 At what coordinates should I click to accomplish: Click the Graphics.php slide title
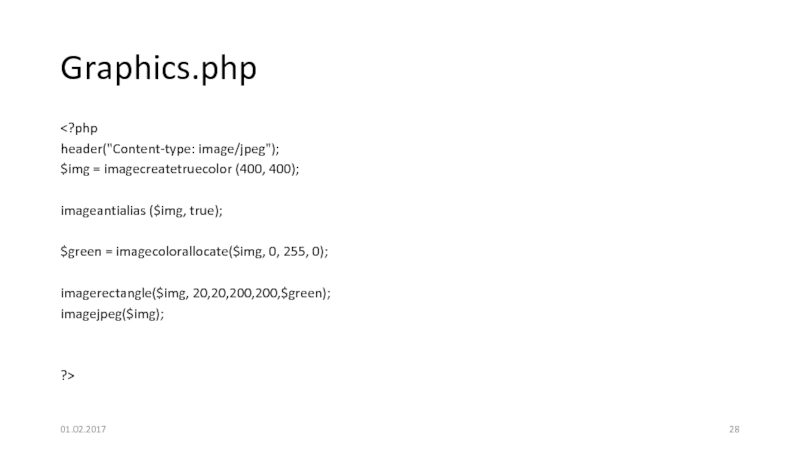(x=159, y=68)
